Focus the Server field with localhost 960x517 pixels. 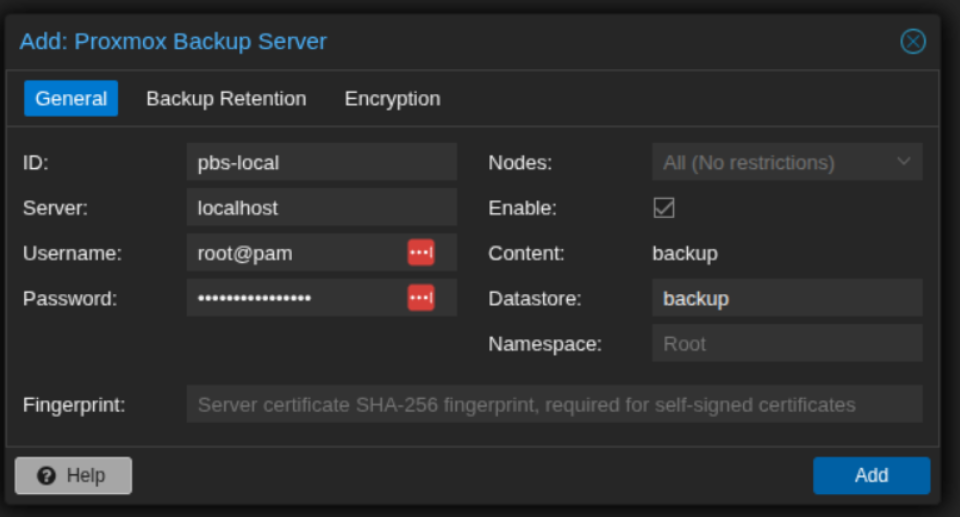[321, 208]
